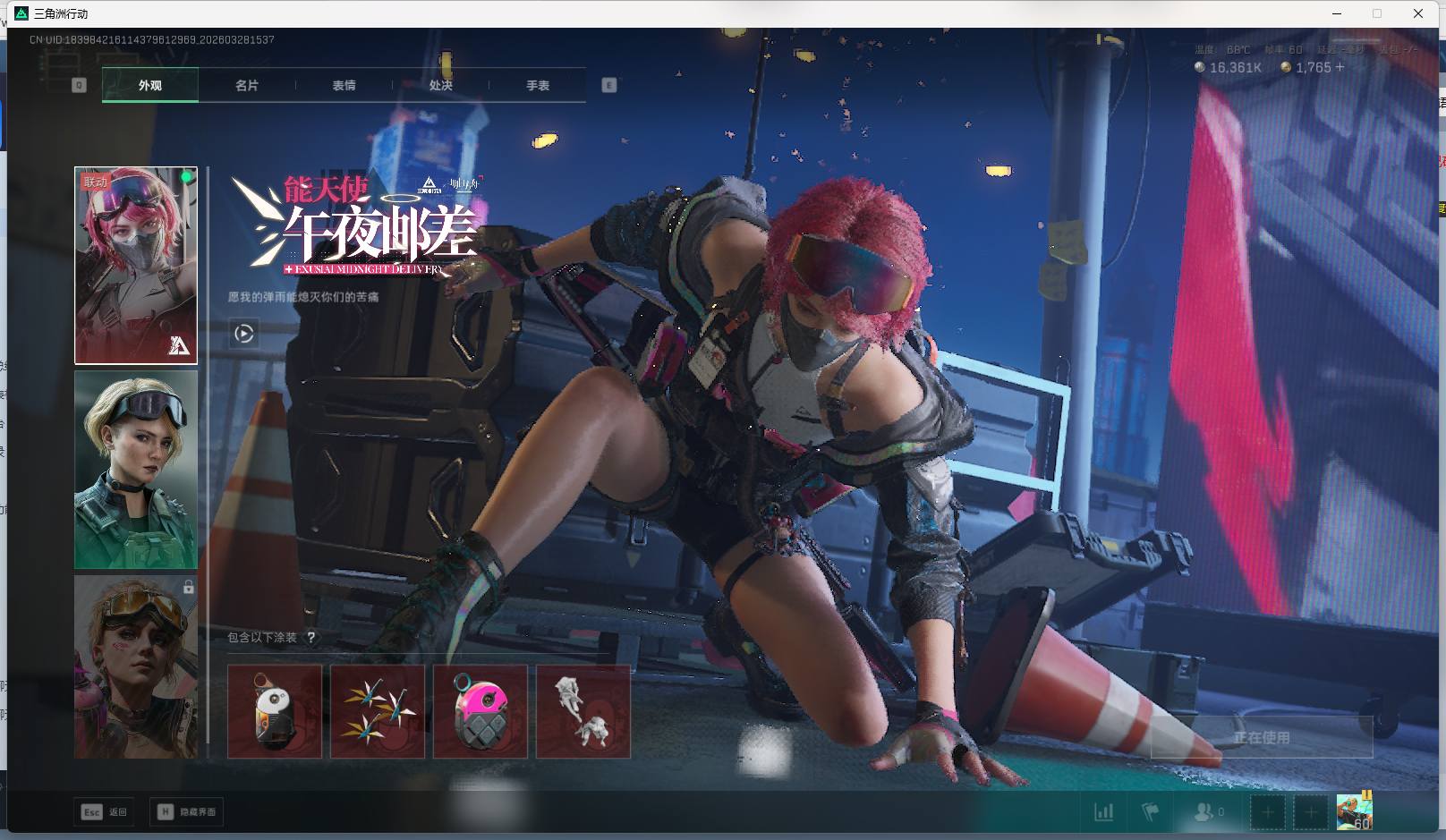Screen dimensions: 1446x840
Task: Click the H 隐藏界面 hide interface button
Action: coord(187,811)
